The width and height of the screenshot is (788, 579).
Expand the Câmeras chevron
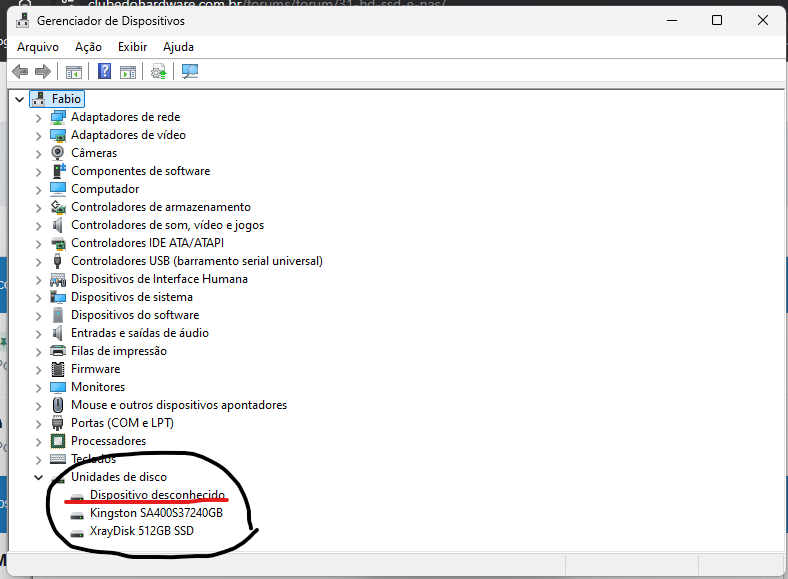39,154
